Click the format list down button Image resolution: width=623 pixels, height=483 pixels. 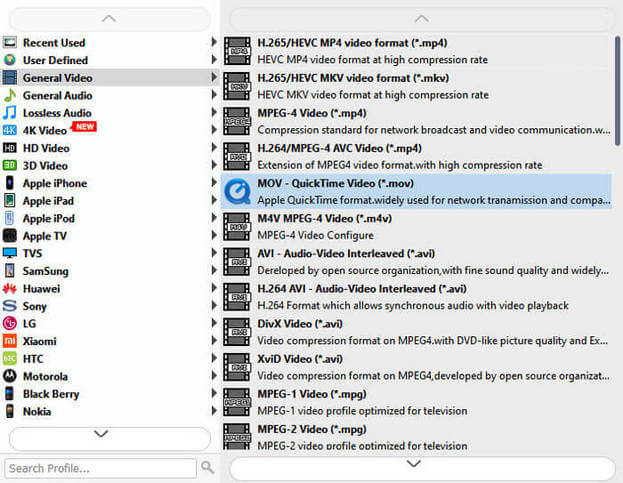coord(422,468)
